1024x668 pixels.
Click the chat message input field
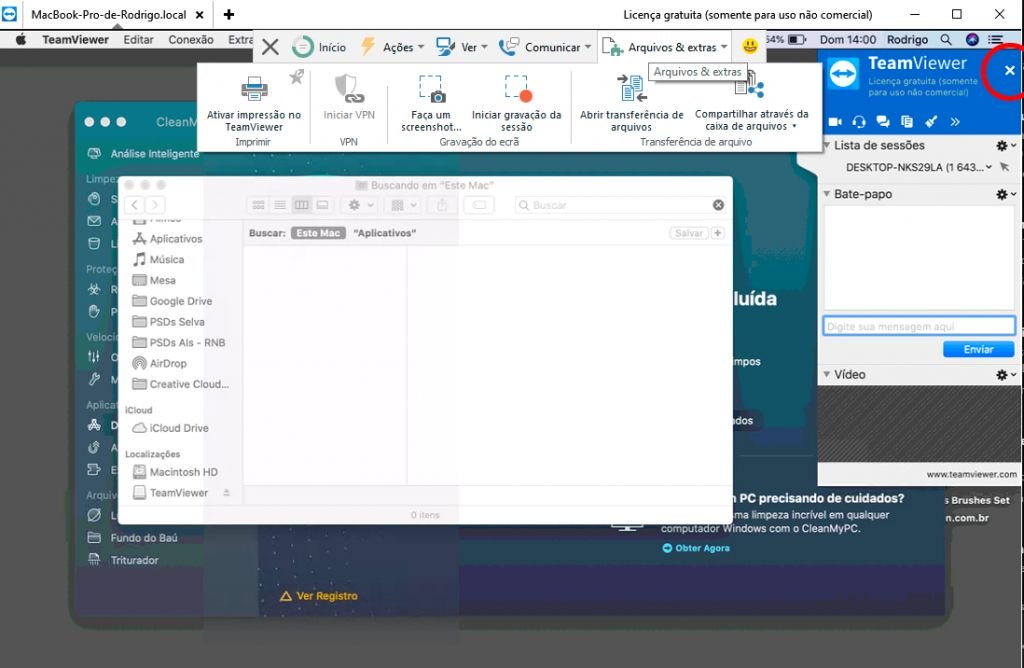point(919,326)
